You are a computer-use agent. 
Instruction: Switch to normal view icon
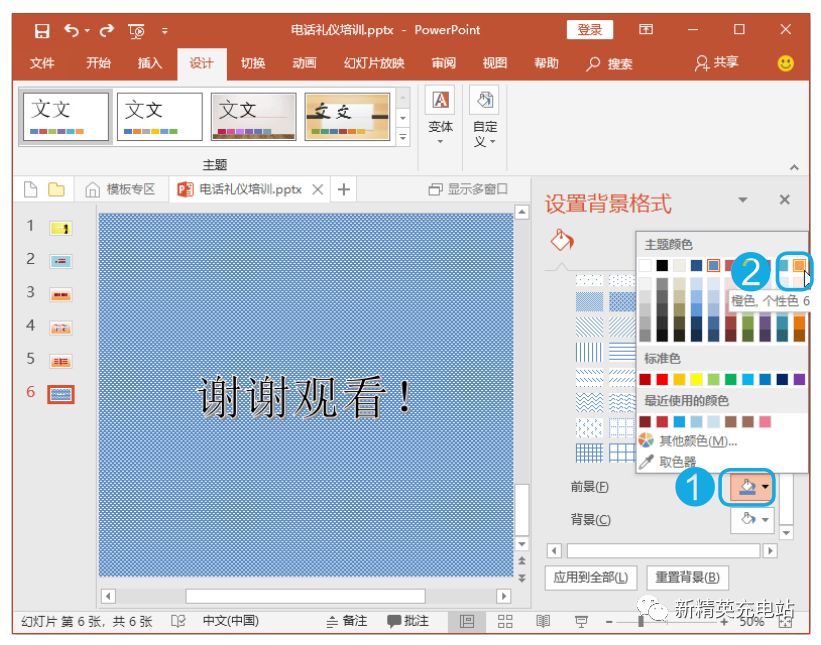click(466, 621)
